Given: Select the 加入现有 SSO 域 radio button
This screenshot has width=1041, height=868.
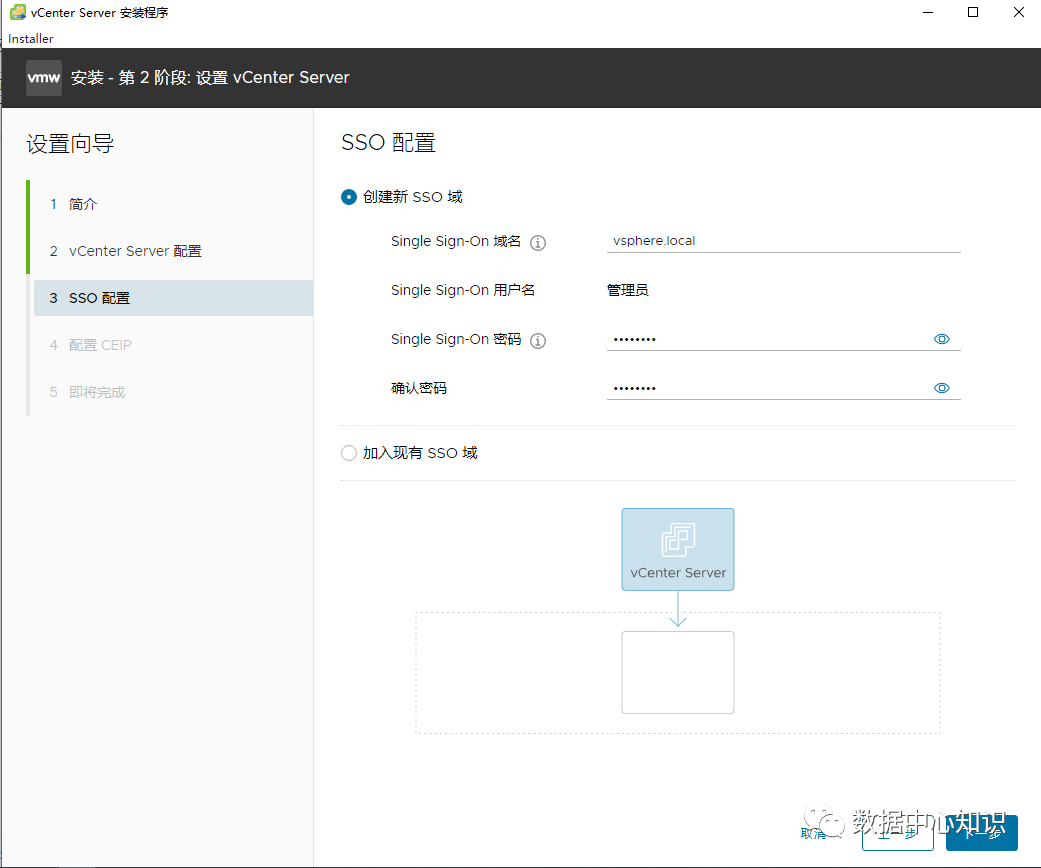Looking at the screenshot, I should (x=349, y=453).
